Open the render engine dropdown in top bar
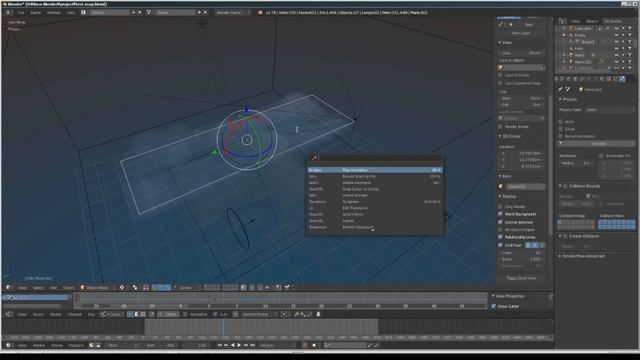Screen dimensions: 640x360 coord(233,12)
